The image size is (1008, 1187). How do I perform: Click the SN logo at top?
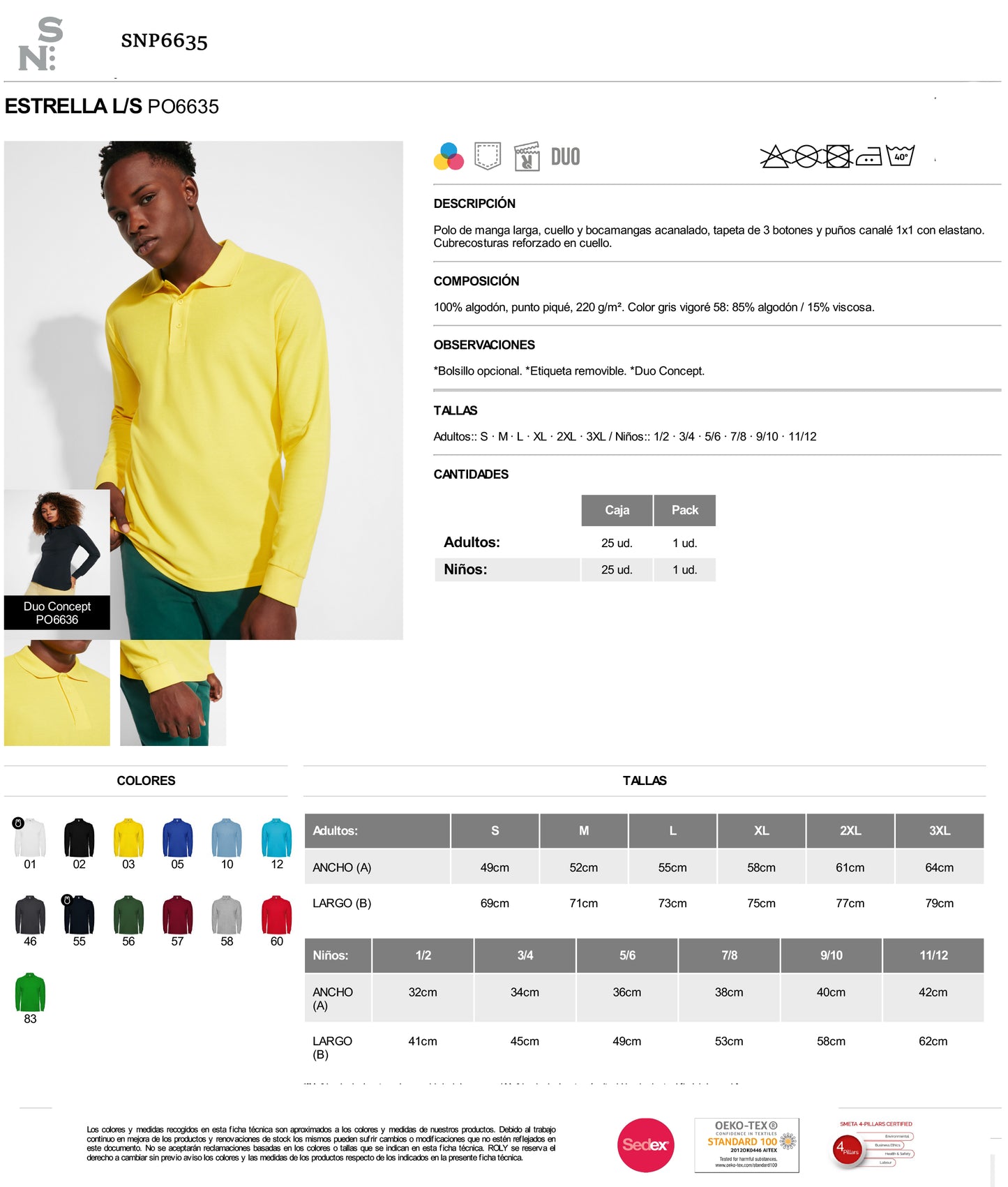40,44
